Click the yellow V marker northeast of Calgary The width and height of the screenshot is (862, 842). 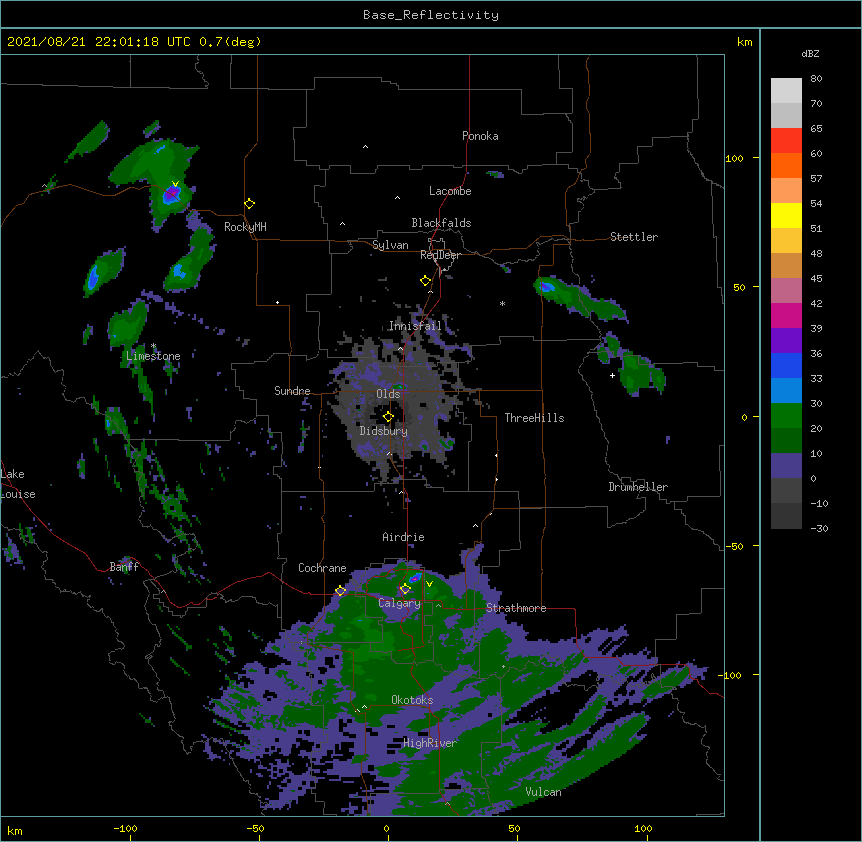429,584
